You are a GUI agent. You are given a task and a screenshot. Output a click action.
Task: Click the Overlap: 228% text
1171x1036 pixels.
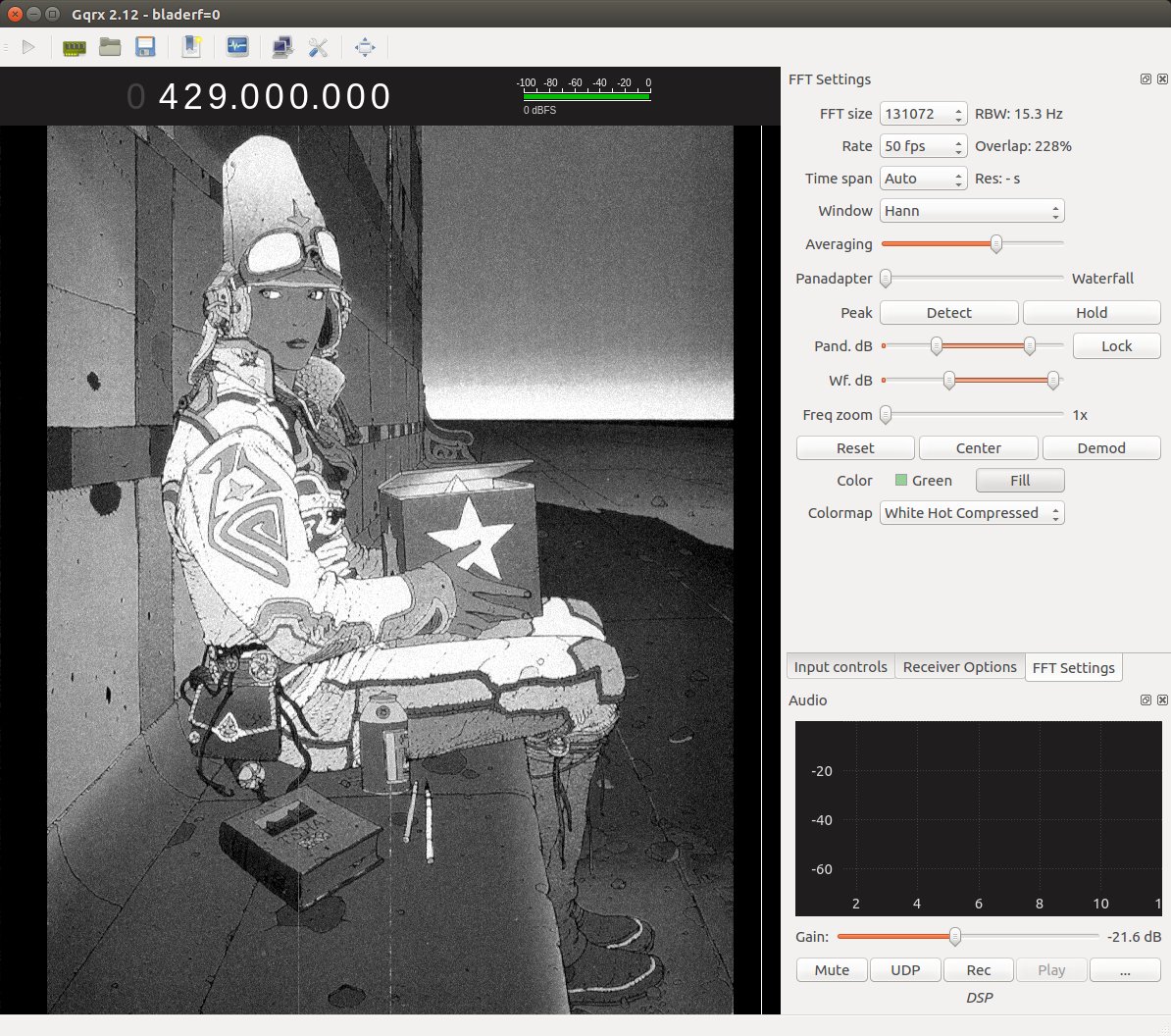click(1023, 145)
